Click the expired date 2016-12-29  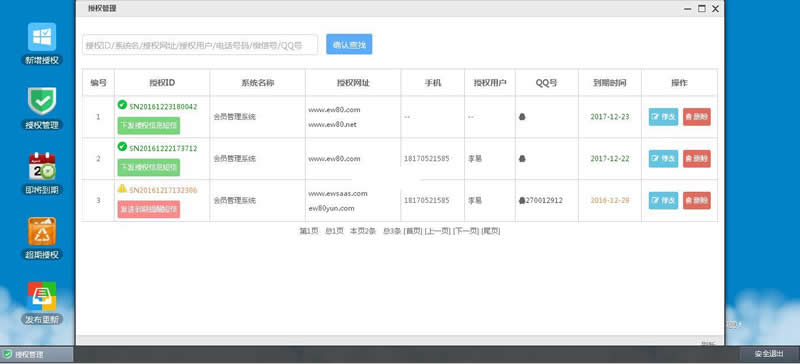coord(610,201)
